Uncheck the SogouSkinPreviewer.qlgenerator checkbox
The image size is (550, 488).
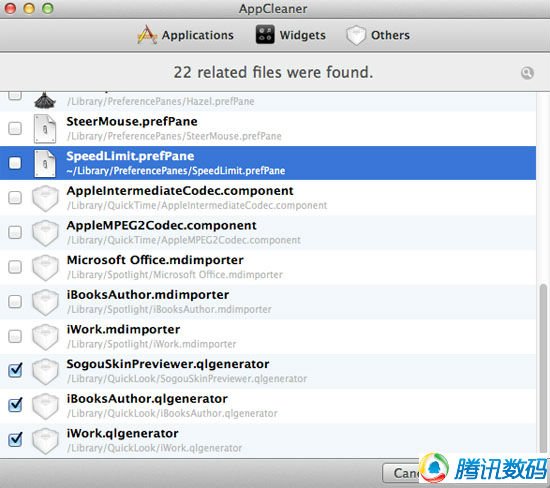point(15,370)
